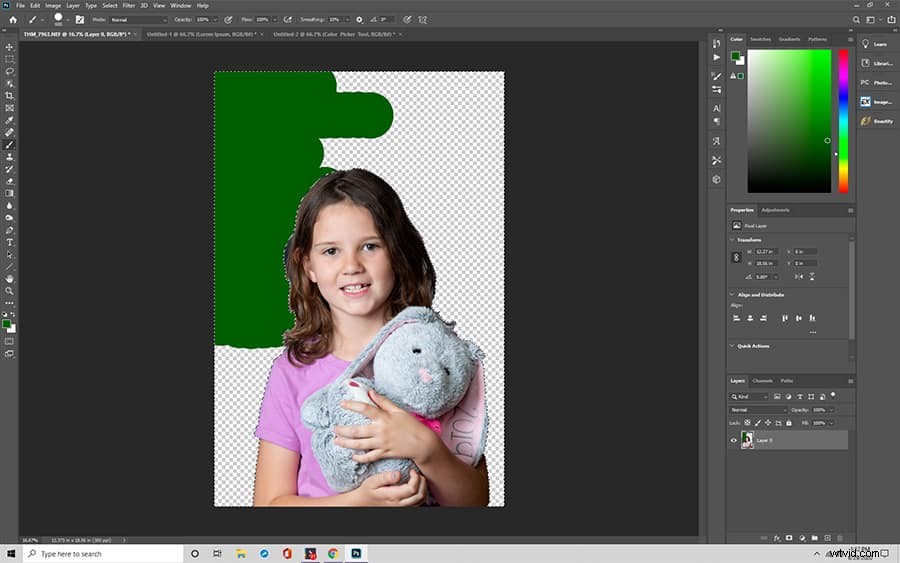Image resolution: width=900 pixels, height=563 pixels.
Task: Open the Filter menu
Action: coord(129,5)
